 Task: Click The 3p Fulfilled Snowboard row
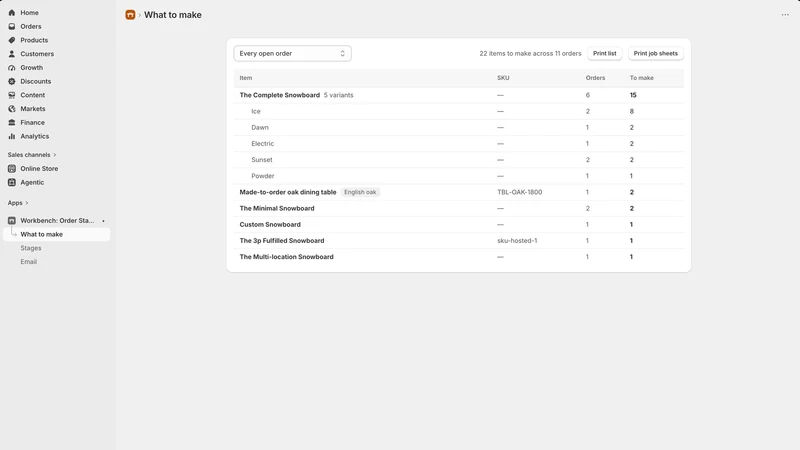(x=459, y=241)
